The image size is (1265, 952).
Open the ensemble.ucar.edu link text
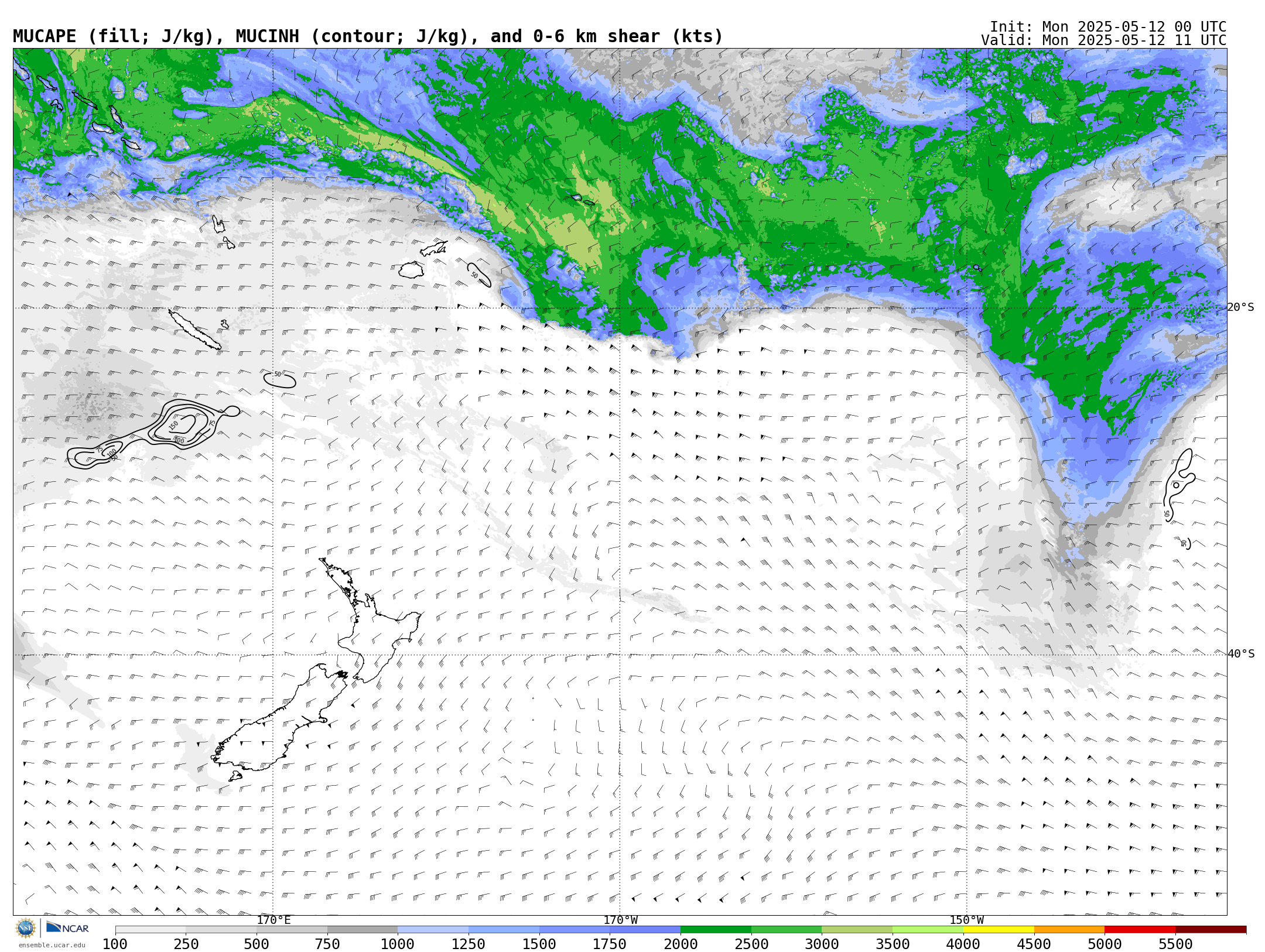(52, 945)
